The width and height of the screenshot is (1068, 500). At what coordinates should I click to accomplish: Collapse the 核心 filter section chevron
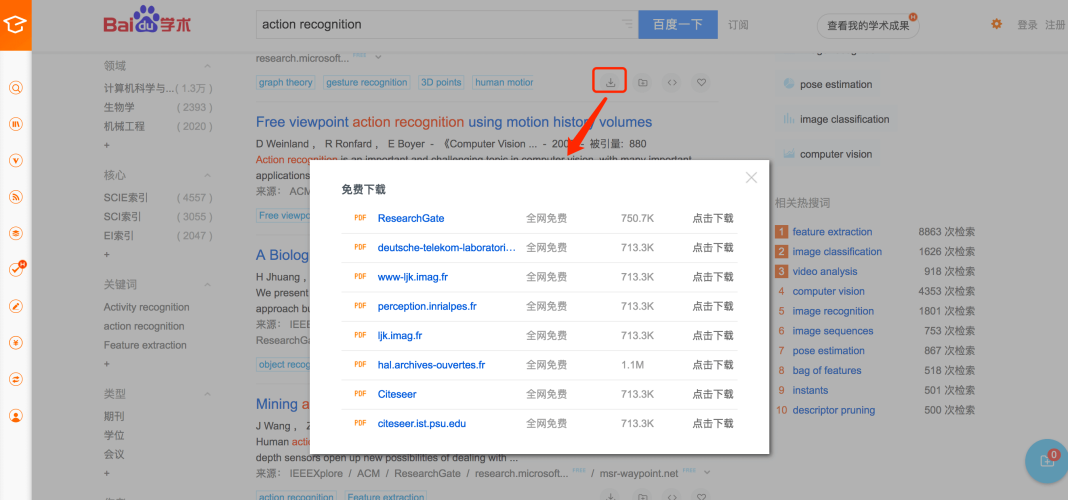(207, 175)
